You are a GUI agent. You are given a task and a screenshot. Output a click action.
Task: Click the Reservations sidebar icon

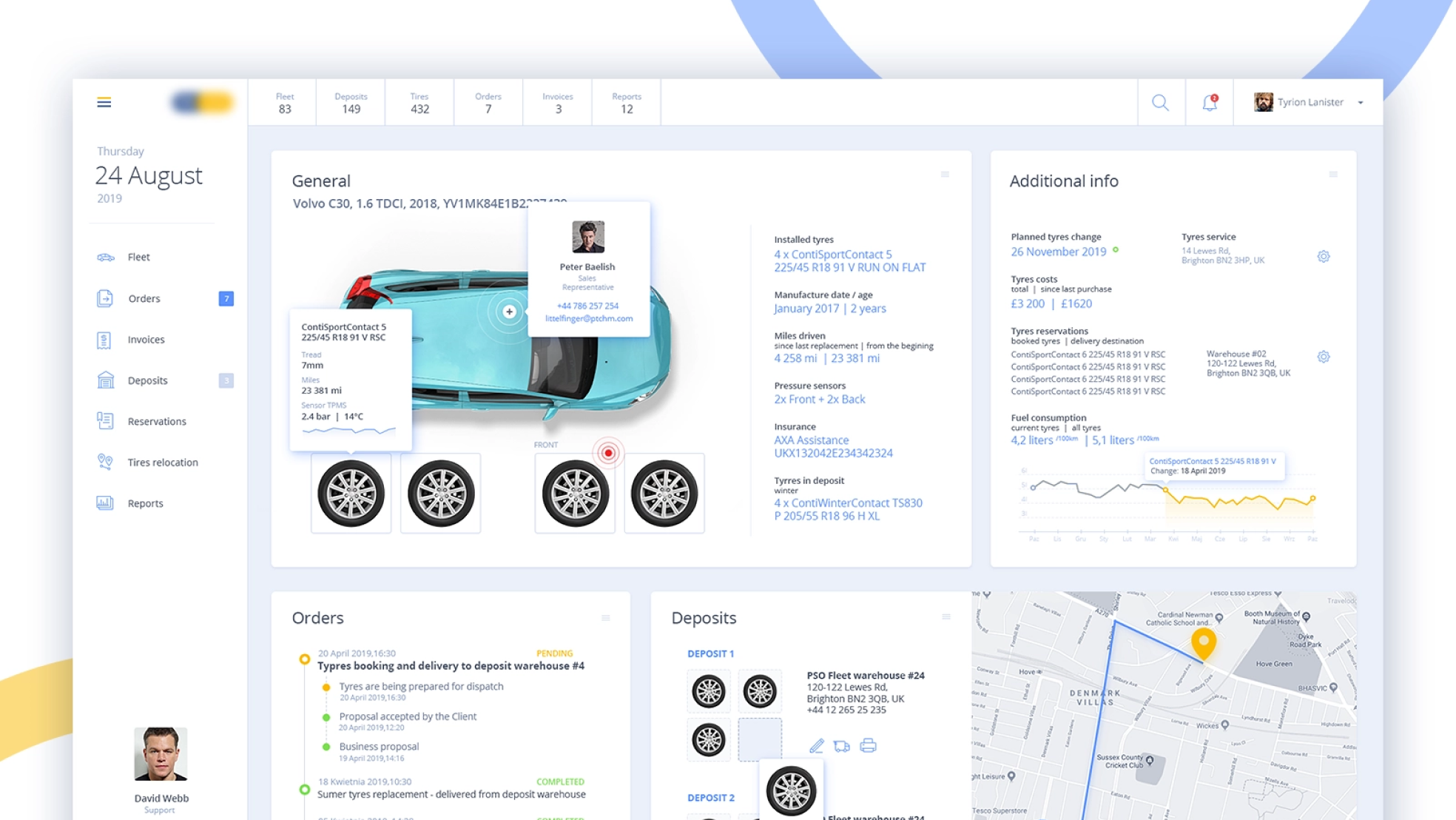coord(105,419)
